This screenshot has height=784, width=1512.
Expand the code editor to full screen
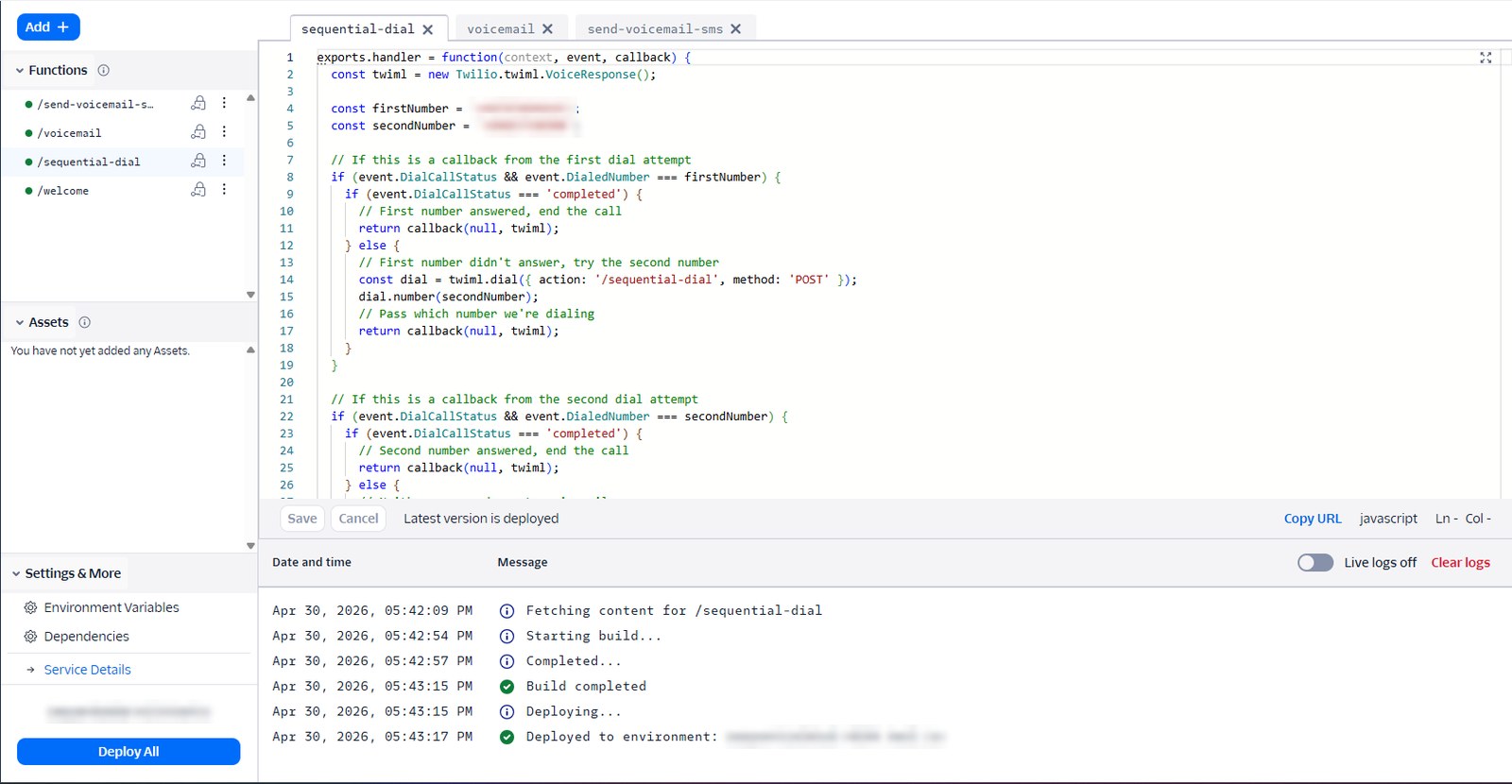pyautogui.click(x=1486, y=58)
